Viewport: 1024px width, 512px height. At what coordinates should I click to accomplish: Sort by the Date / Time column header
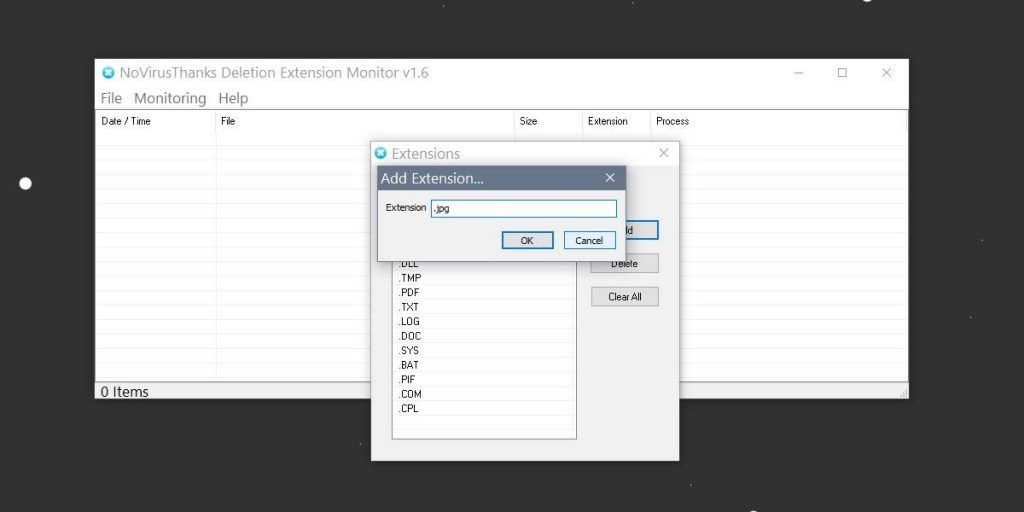(x=126, y=121)
